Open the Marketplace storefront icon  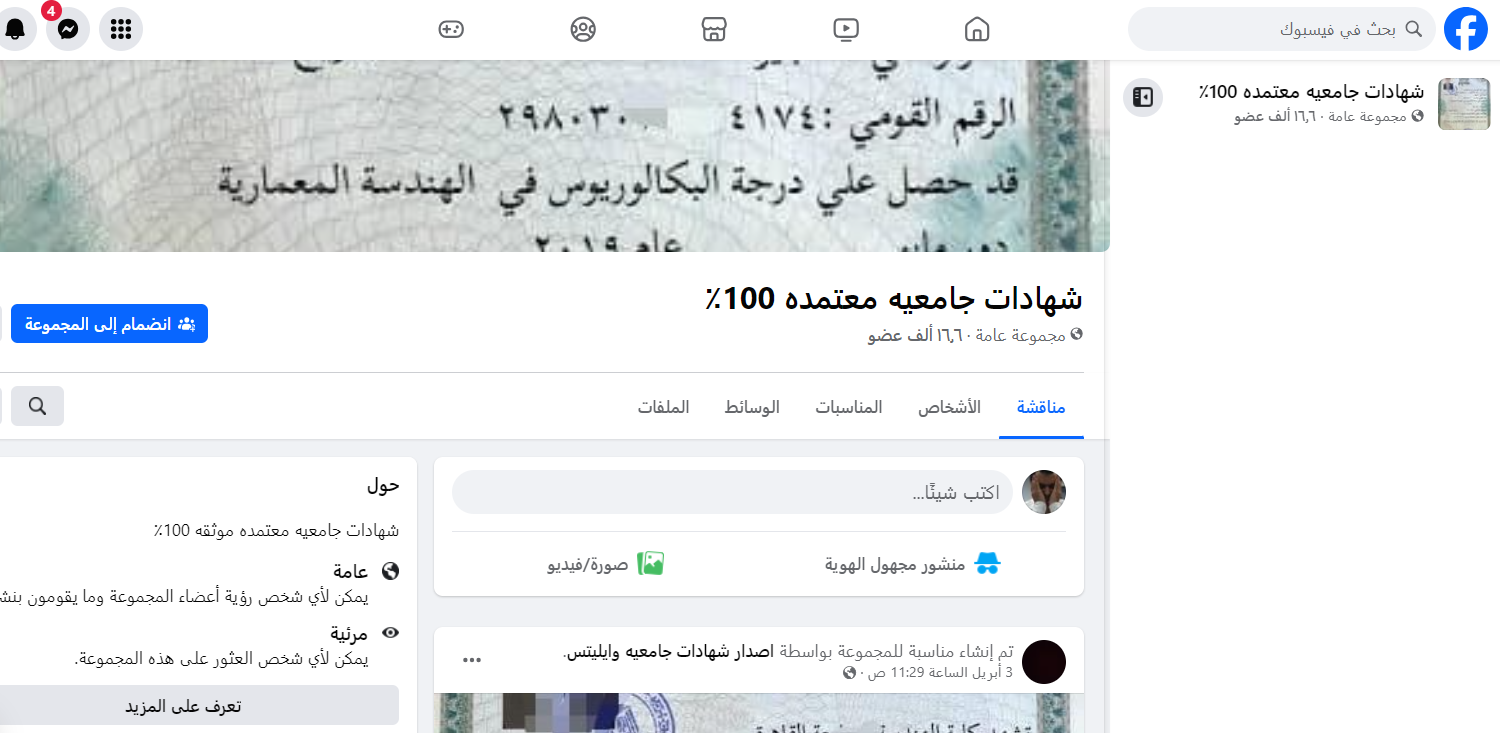tap(714, 29)
